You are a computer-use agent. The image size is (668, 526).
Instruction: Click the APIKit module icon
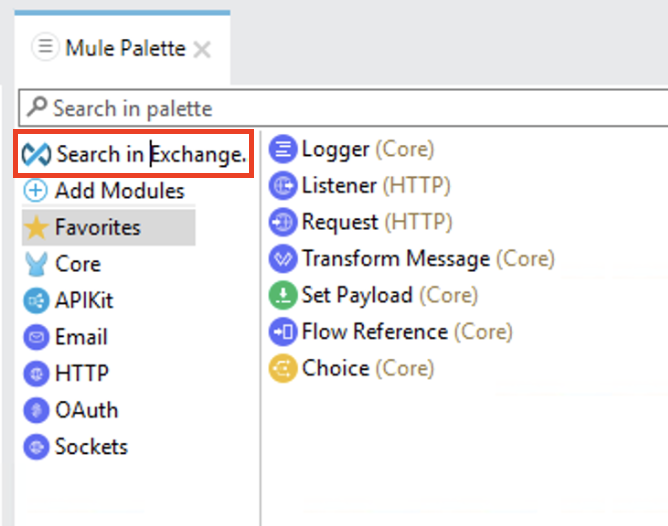click(36, 300)
